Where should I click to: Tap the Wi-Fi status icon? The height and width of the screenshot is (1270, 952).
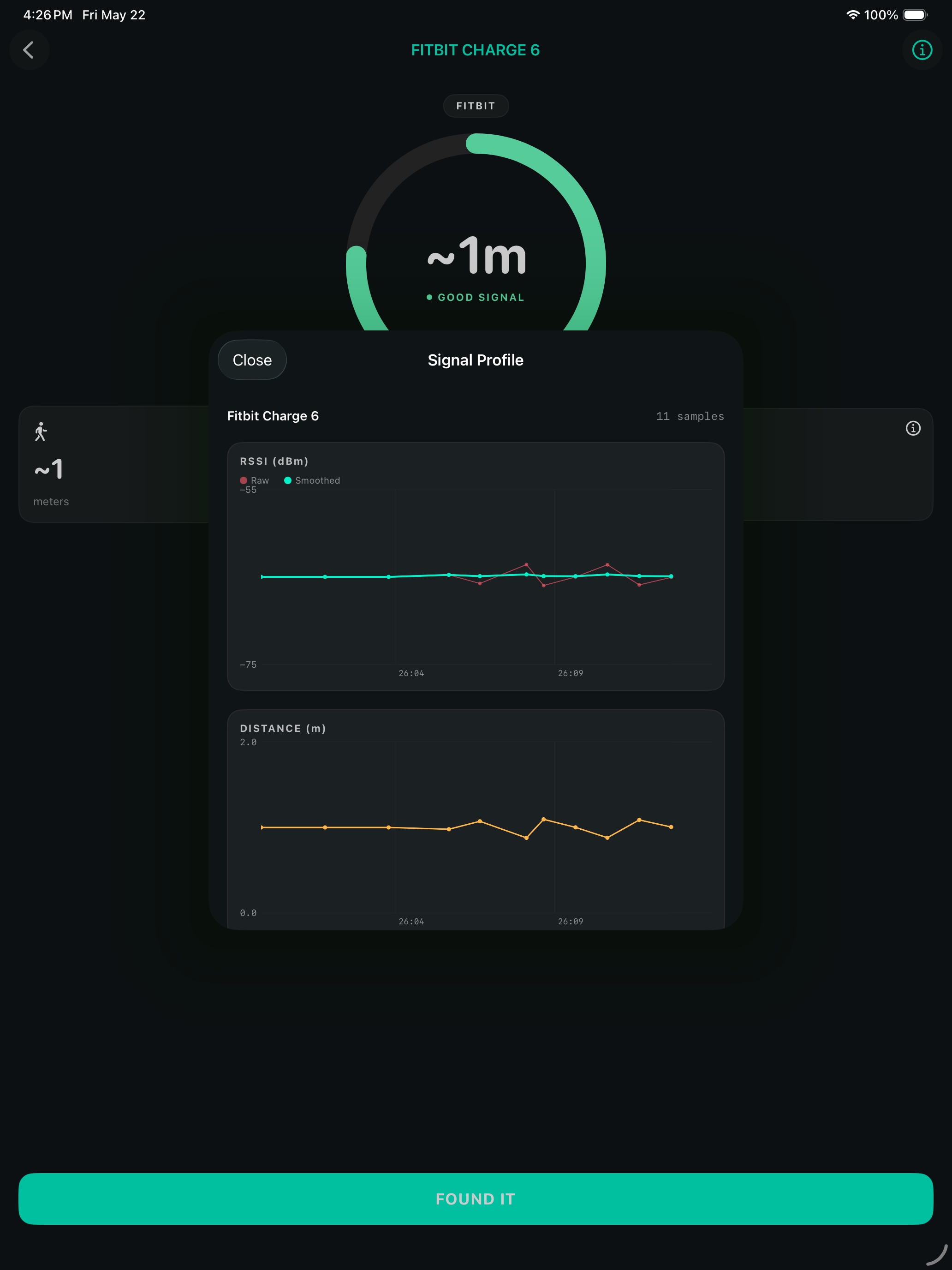[x=853, y=15]
